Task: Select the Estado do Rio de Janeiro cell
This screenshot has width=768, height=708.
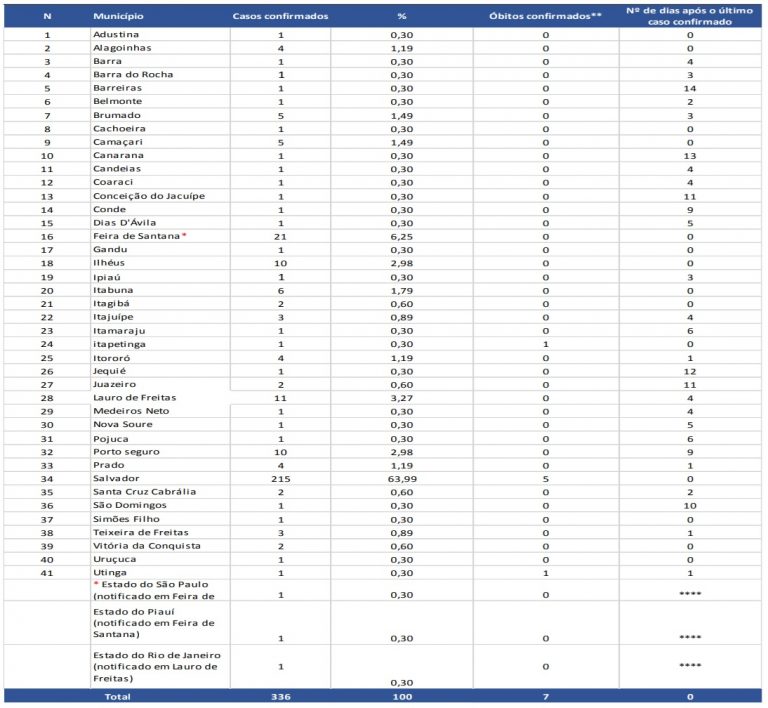Action: [x=141, y=667]
